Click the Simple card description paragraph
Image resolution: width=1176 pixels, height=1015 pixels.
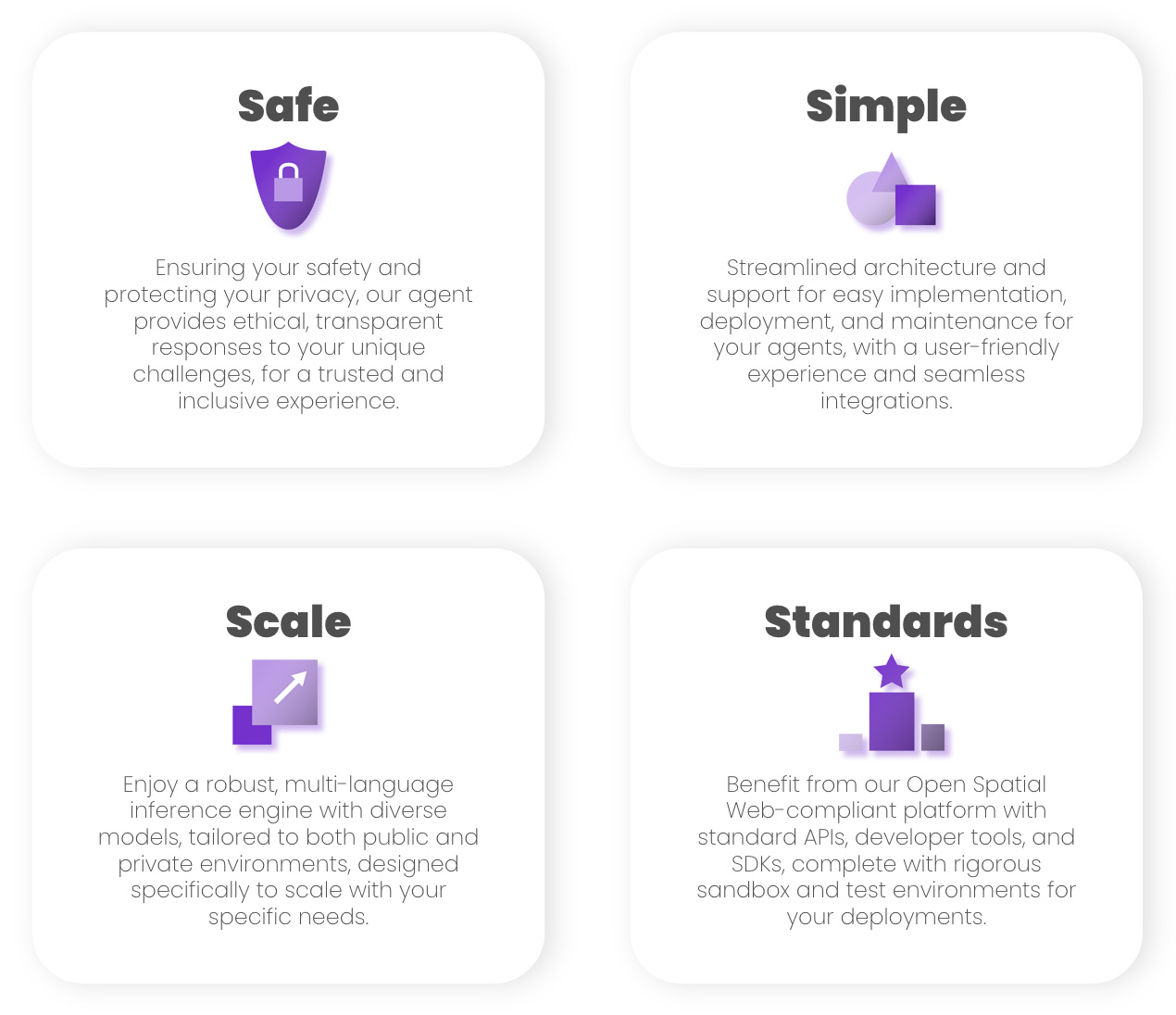[x=886, y=334]
